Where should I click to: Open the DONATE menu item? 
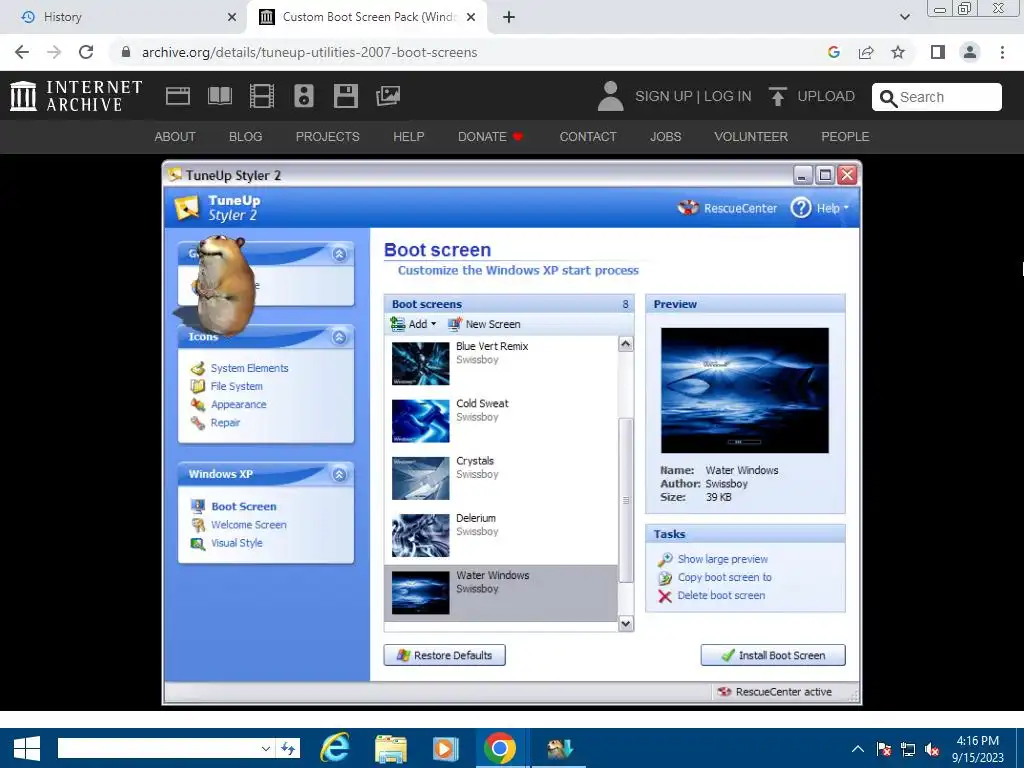(x=490, y=136)
